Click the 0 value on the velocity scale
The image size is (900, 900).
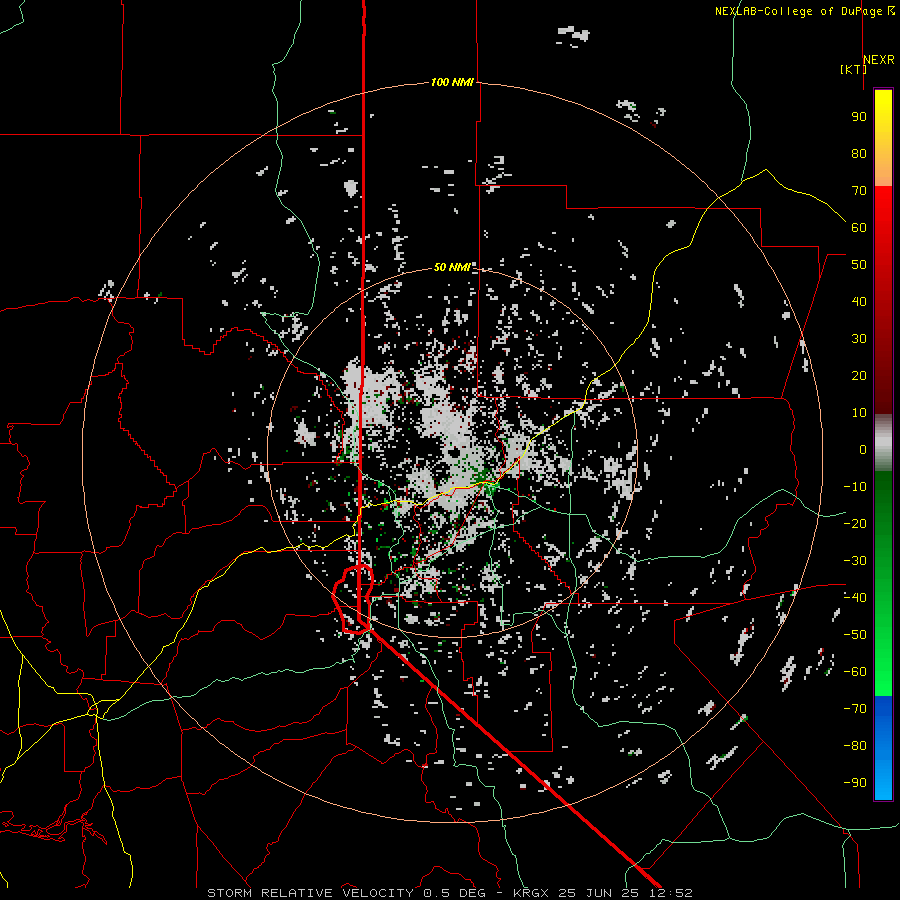point(863,450)
